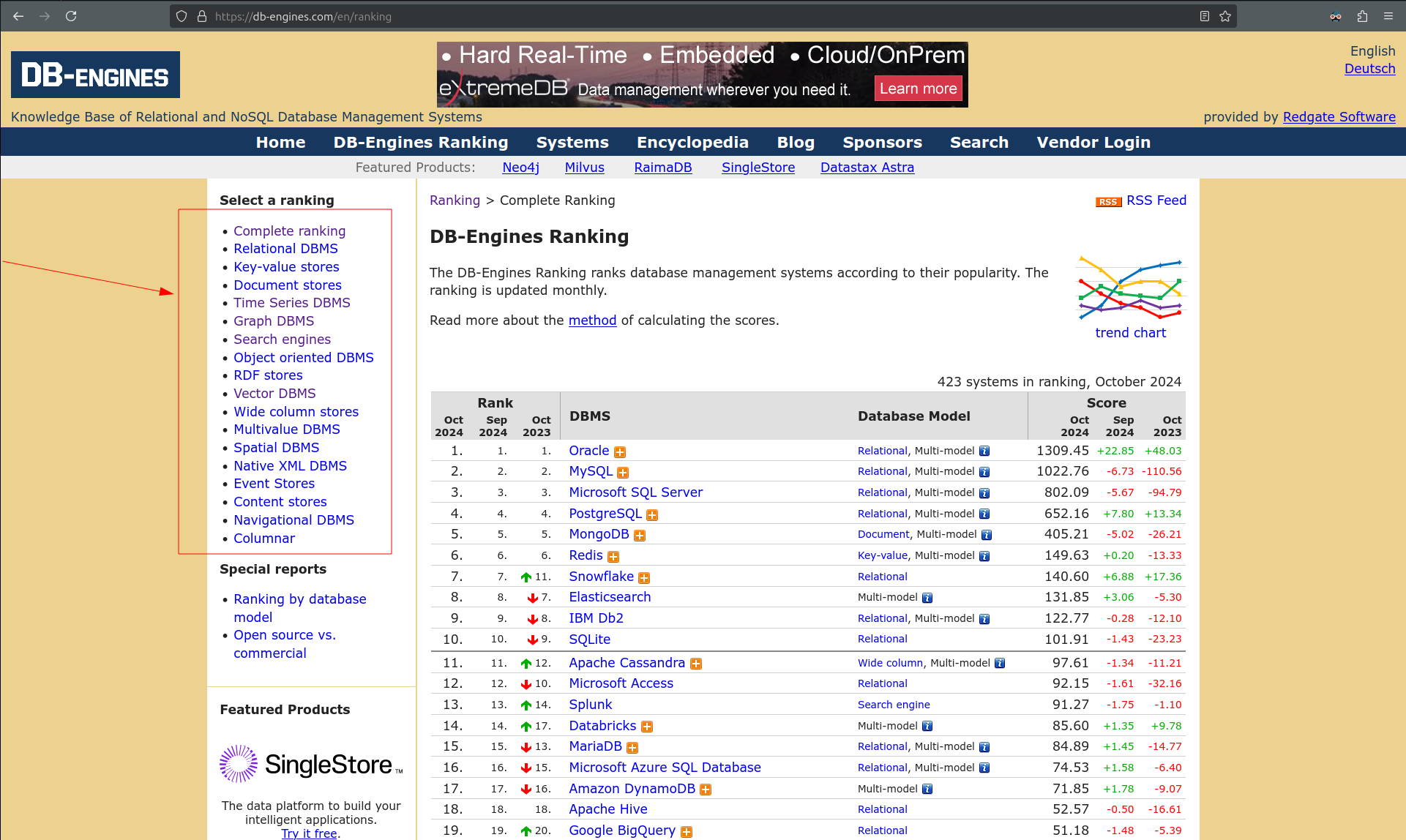1406x840 pixels.
Task: Open the browser extensions puzzle icon
Action: coord(1362,16)
